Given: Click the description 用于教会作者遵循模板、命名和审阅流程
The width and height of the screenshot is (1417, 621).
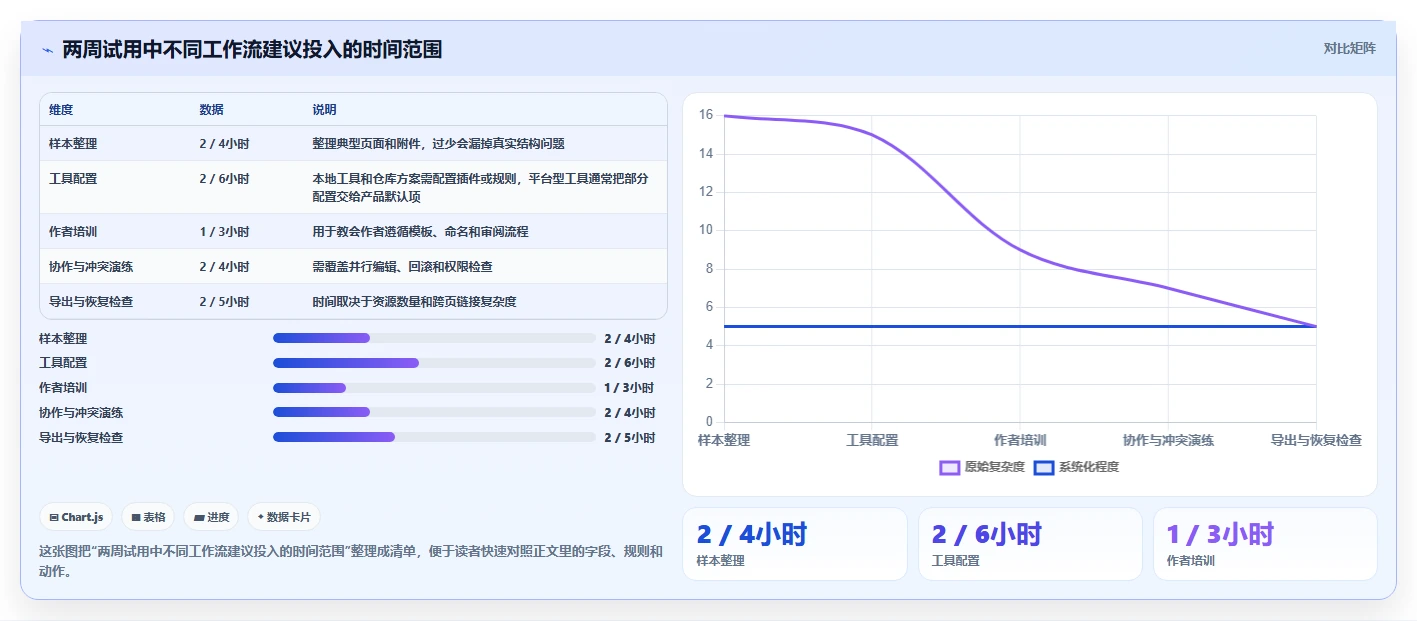Looking at the screenshot, I should (x=420, y=232).
